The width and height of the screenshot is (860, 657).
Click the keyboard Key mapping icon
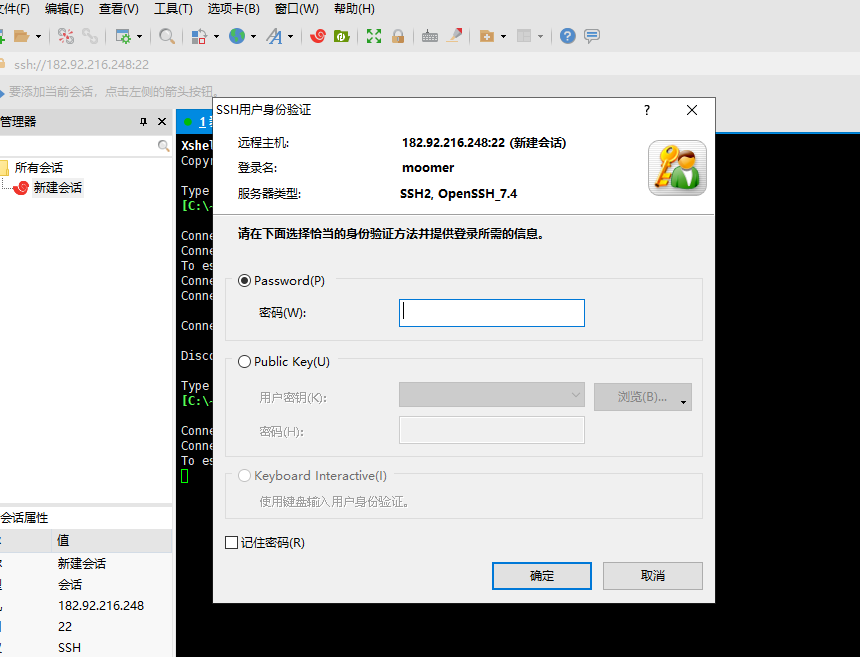pos(429,36)
